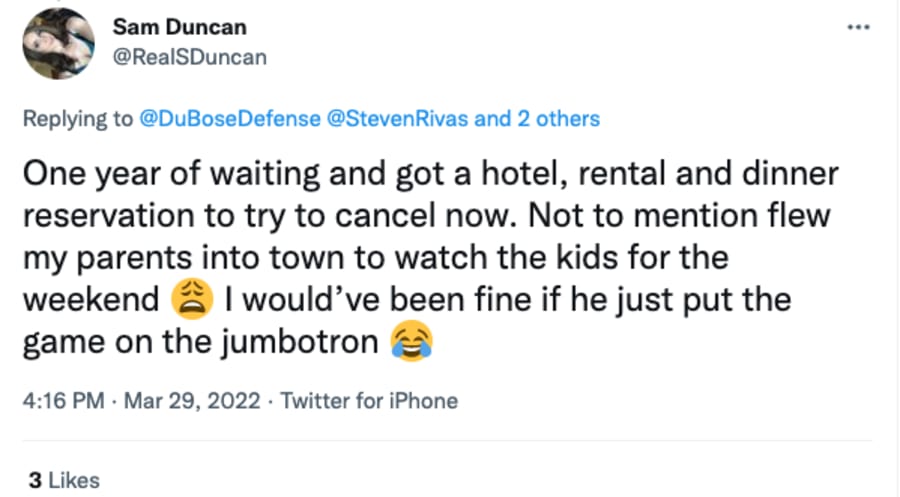Click the word 'jumbotron' in the tweet

(x=300, y=342)
